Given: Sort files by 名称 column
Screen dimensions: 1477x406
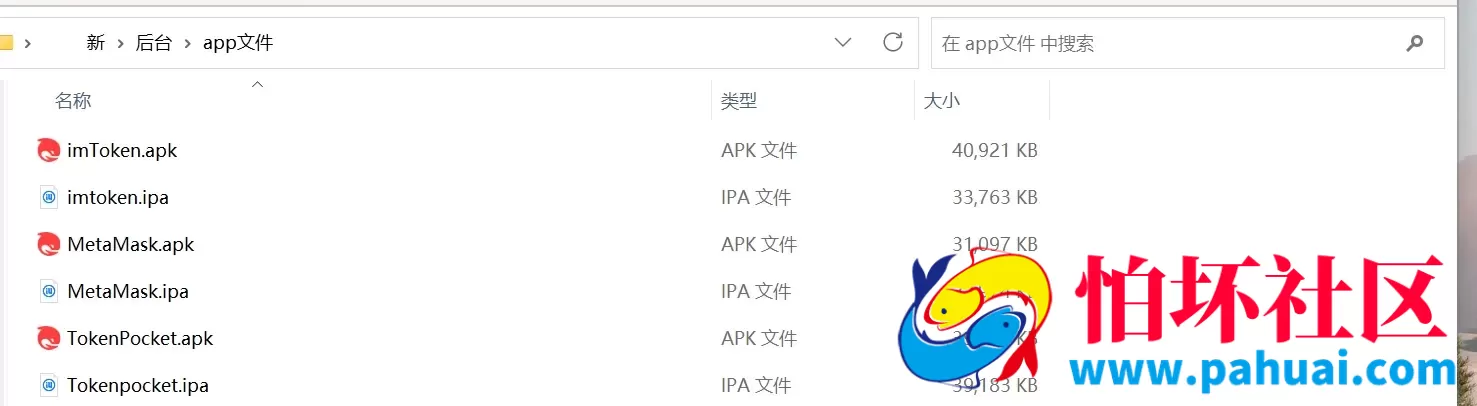Looking at the screenshot, I should click(73, 101).
